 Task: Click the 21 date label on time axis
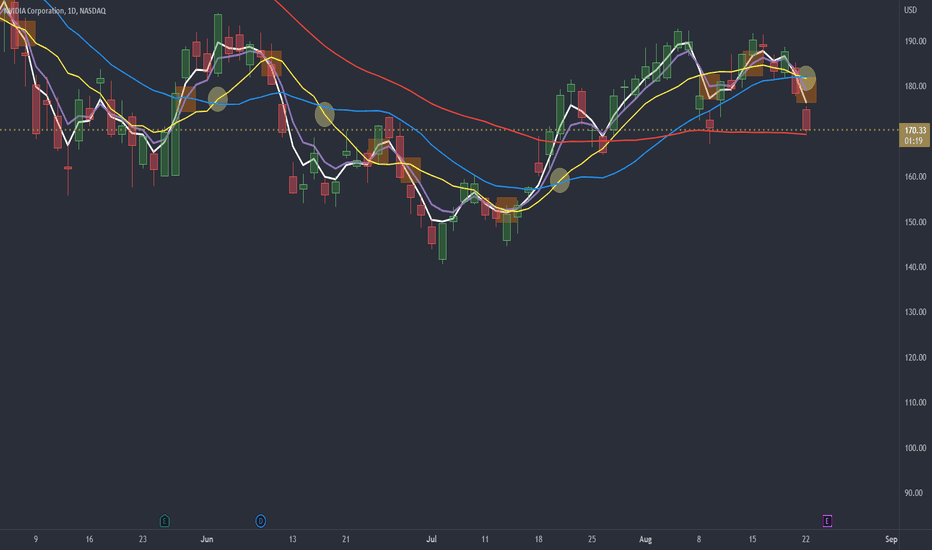pos(346,539)
